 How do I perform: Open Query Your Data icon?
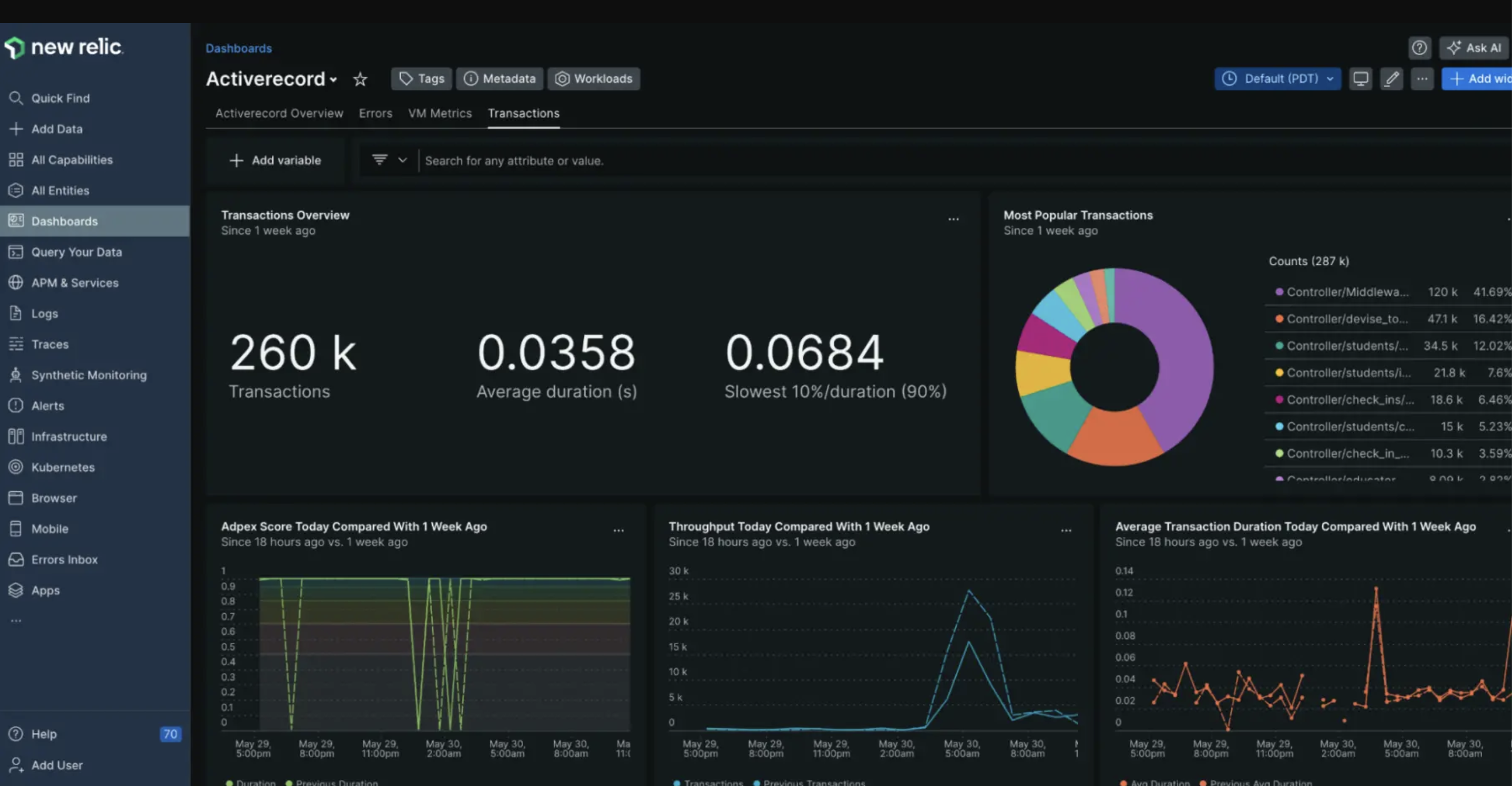(x=16, y=252)
